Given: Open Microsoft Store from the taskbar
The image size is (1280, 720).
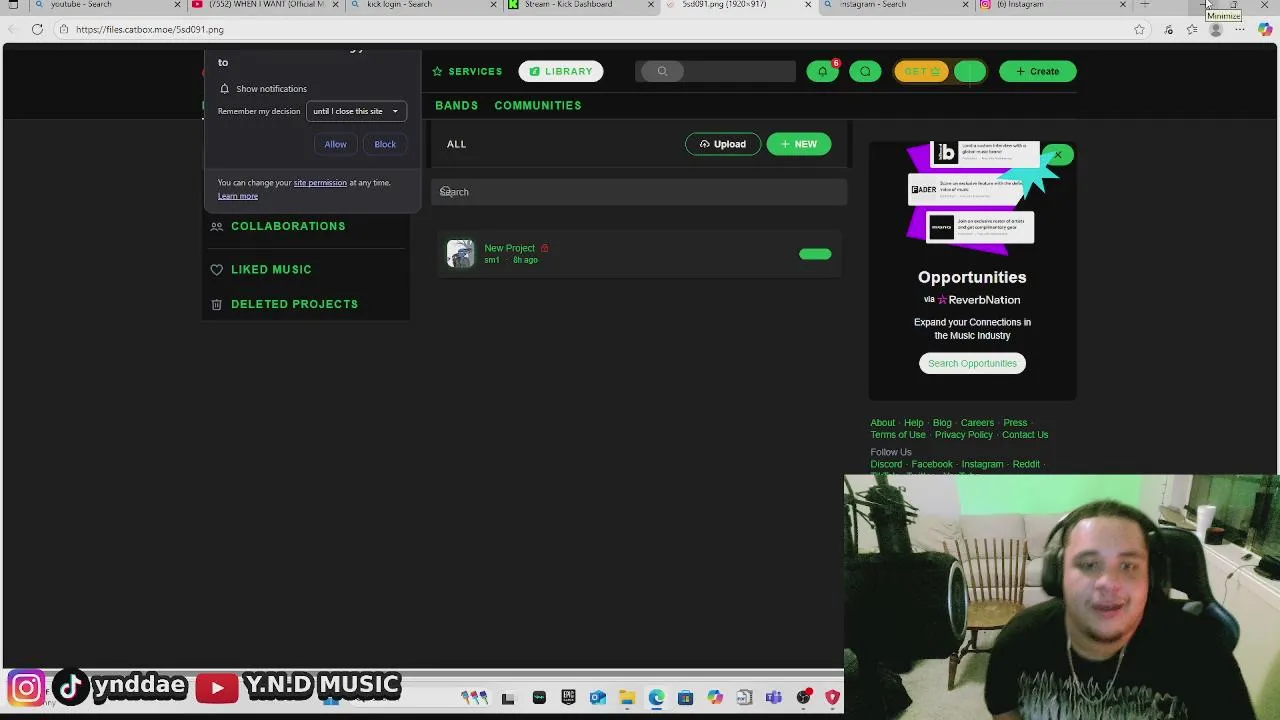Looking at the screenshot, I should [685, 697].
